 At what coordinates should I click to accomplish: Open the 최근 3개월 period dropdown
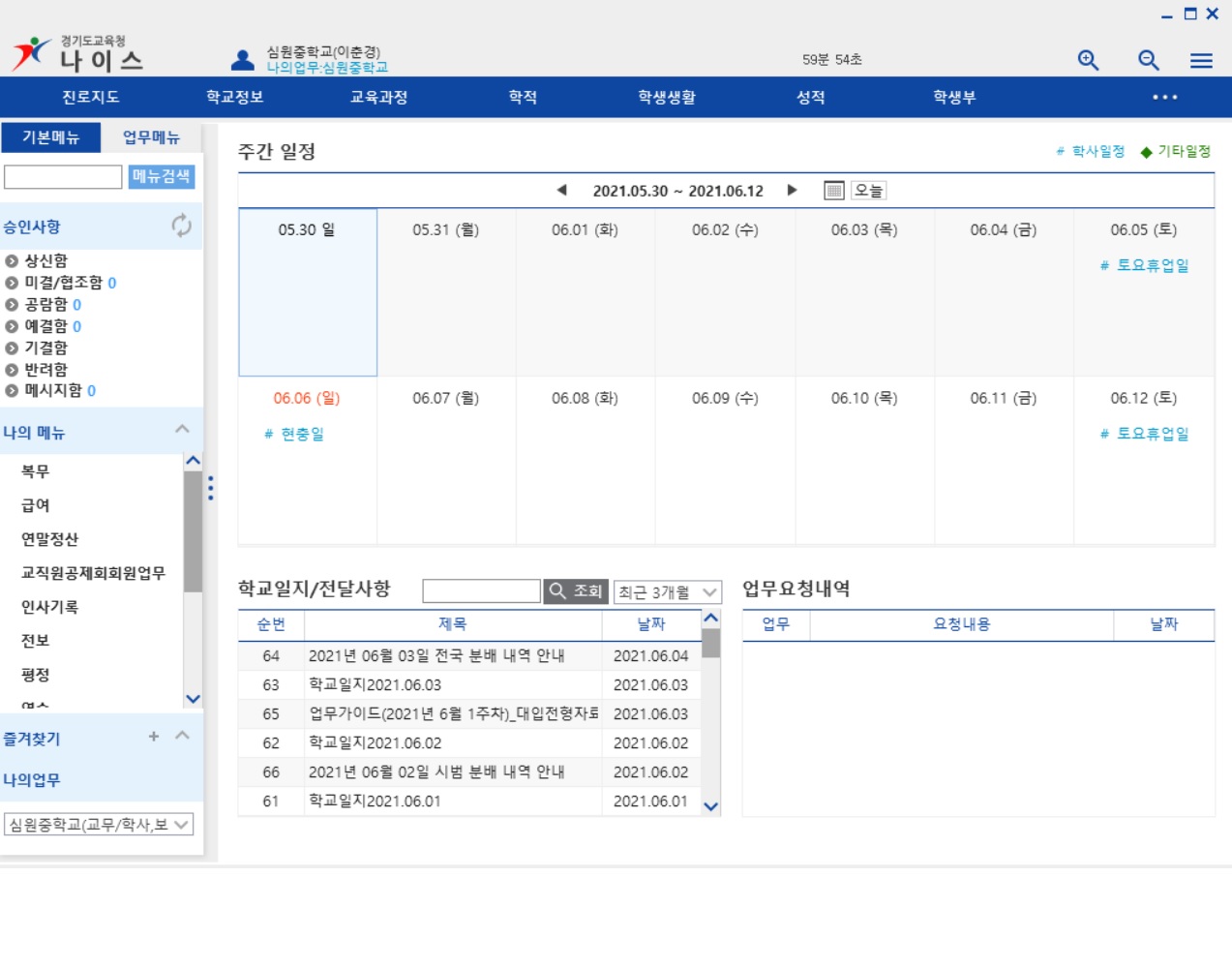click(x=668, y=591)
